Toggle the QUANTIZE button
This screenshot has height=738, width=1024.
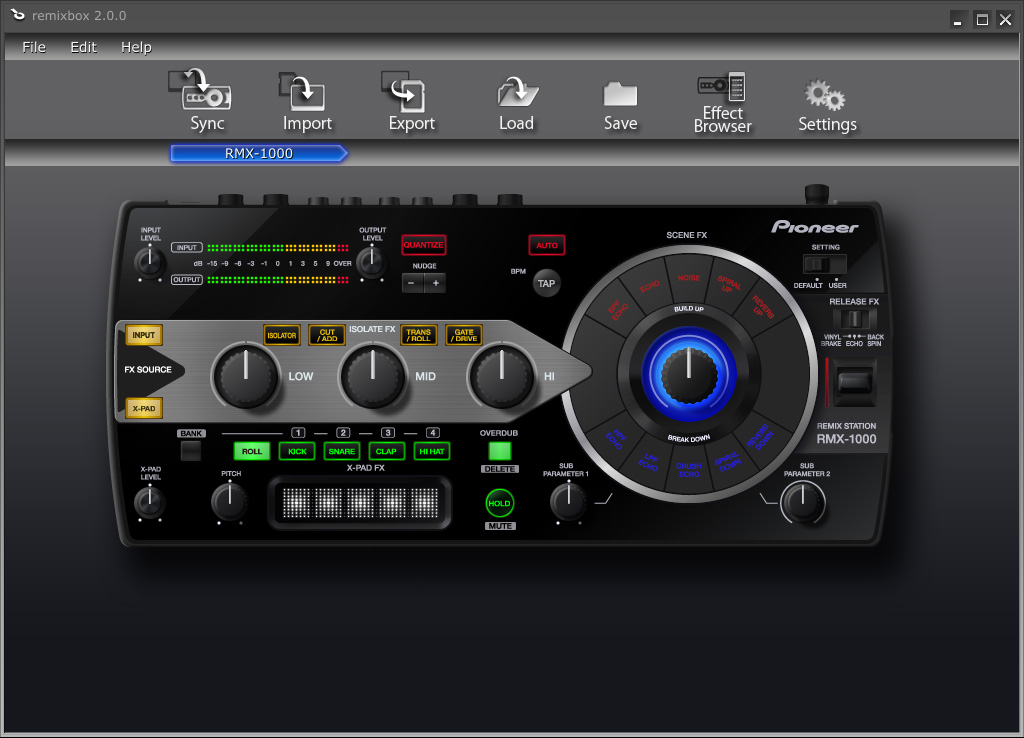pos(424,245)
